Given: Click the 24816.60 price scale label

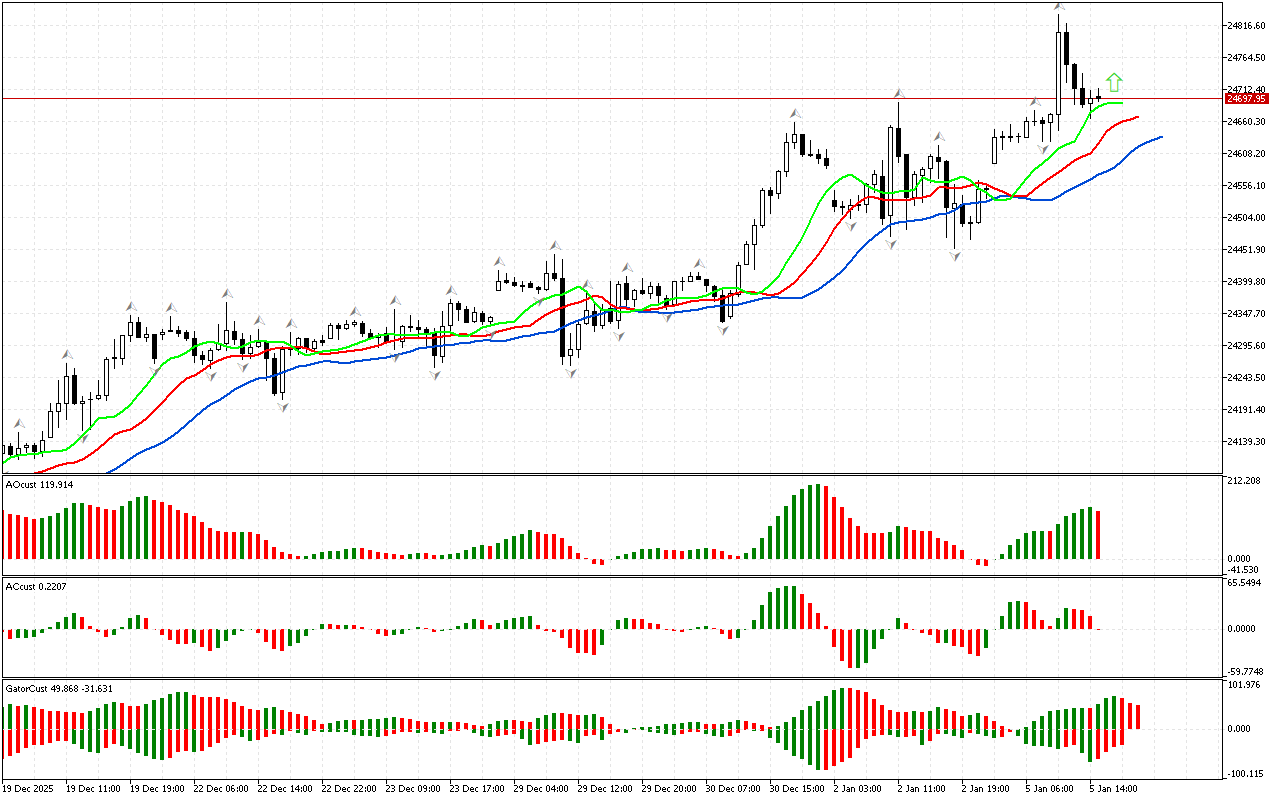Looking at the screenshot, I should [x=1246, y=25].
